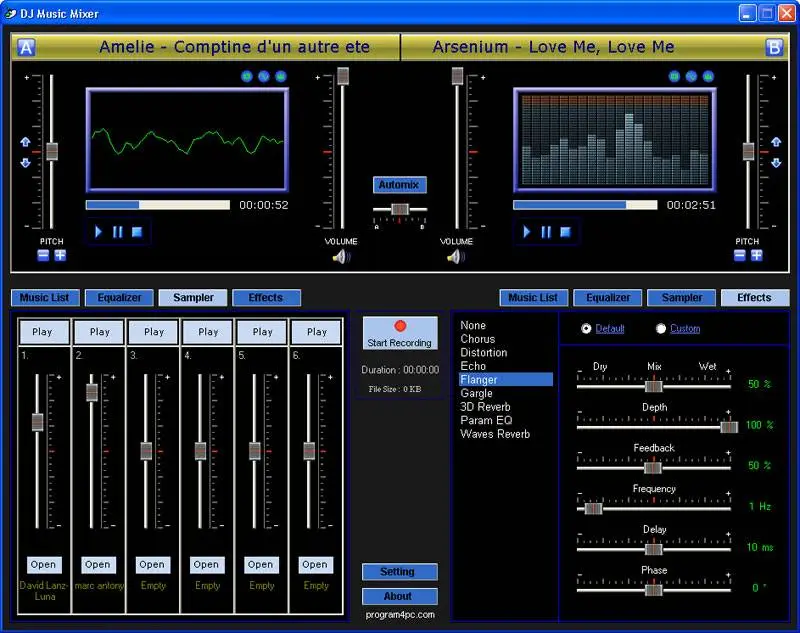Mute deck A volume speaker icon
This screenshot has height=633, width=800.
click(341, 257)
